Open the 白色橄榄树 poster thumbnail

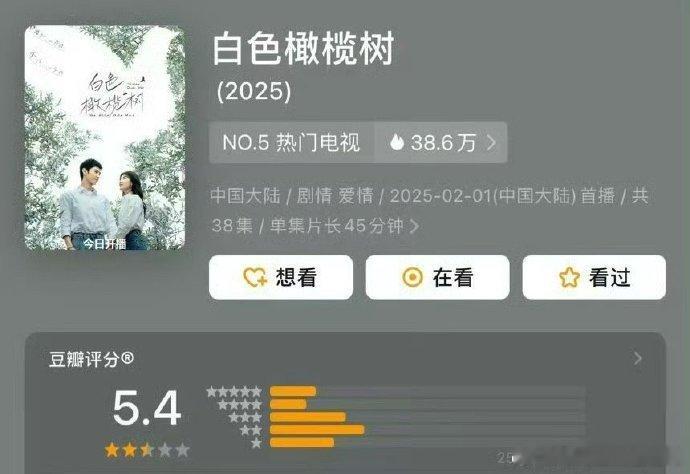[x=105, y=138]
